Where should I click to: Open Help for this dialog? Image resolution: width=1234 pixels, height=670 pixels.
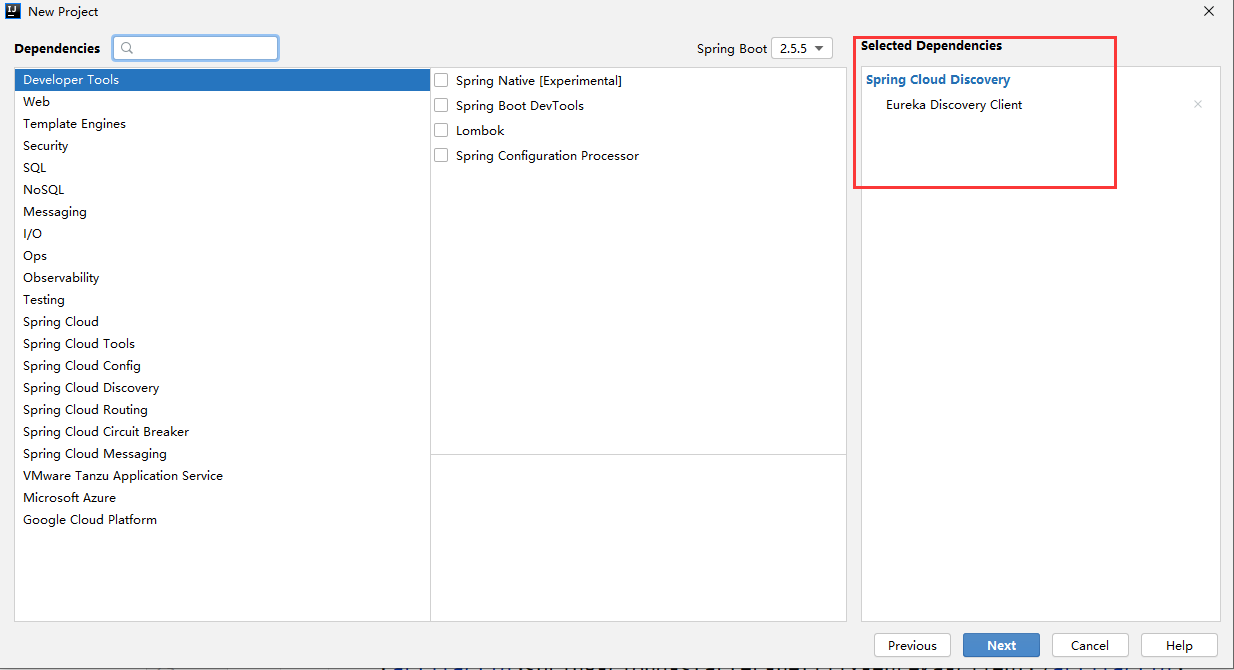[x=1179, y=645]
